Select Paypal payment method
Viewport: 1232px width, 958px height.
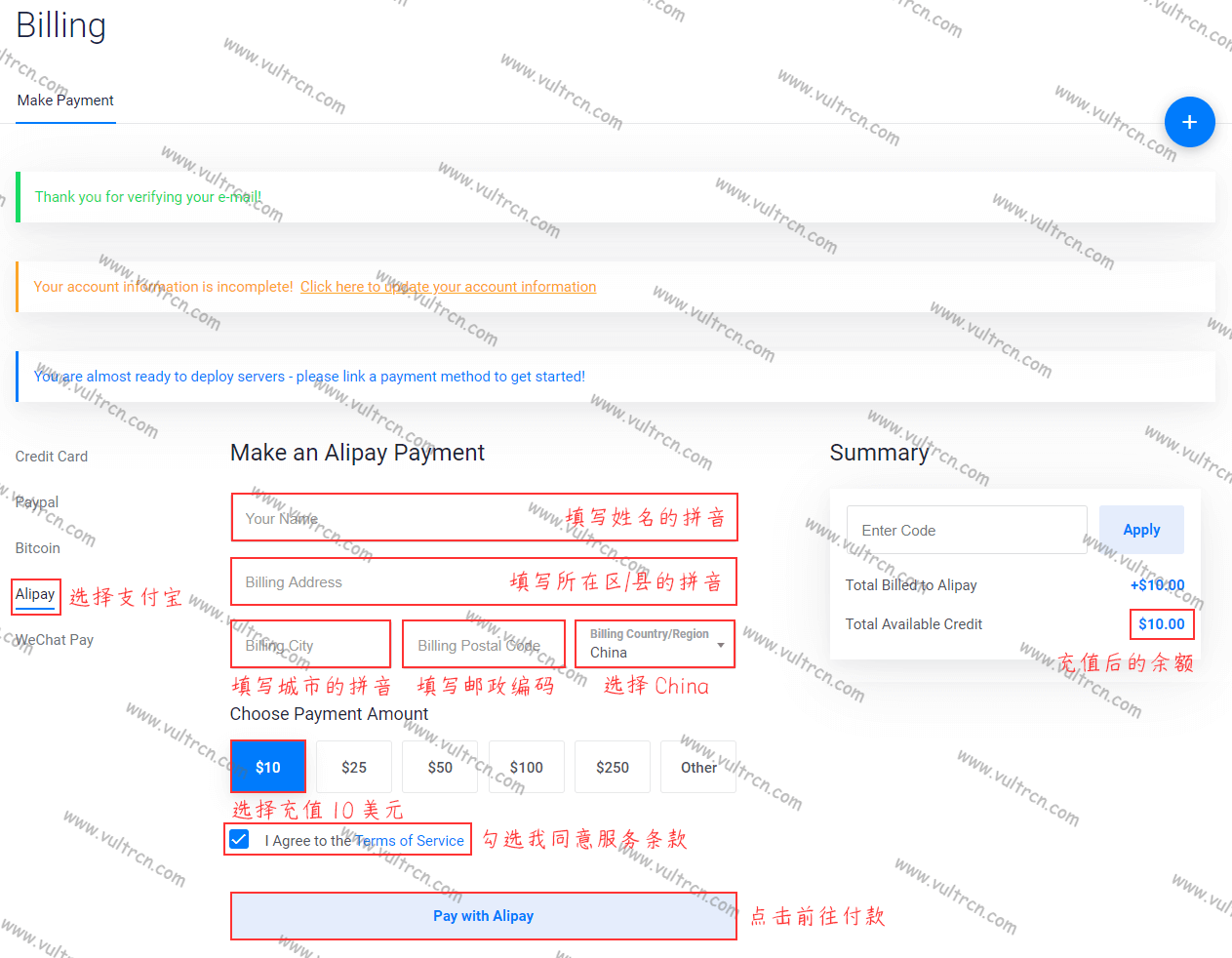37,502
